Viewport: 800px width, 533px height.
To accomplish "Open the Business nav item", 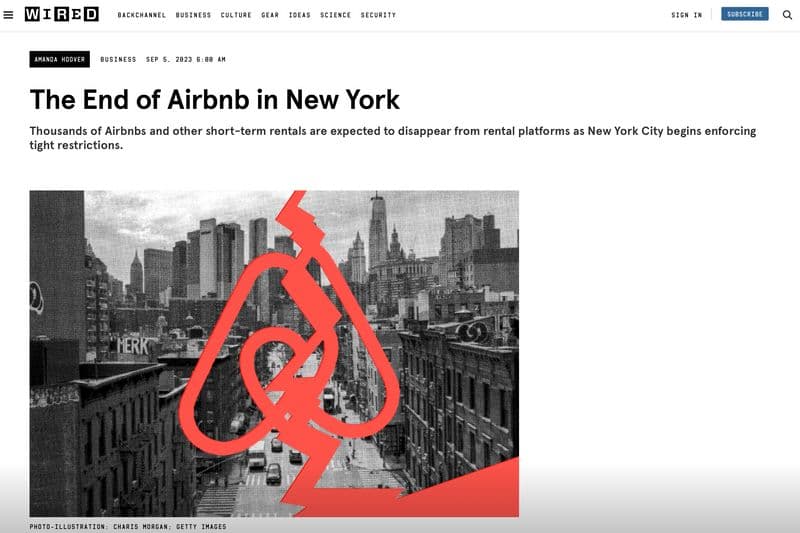I will coord(193,15).
